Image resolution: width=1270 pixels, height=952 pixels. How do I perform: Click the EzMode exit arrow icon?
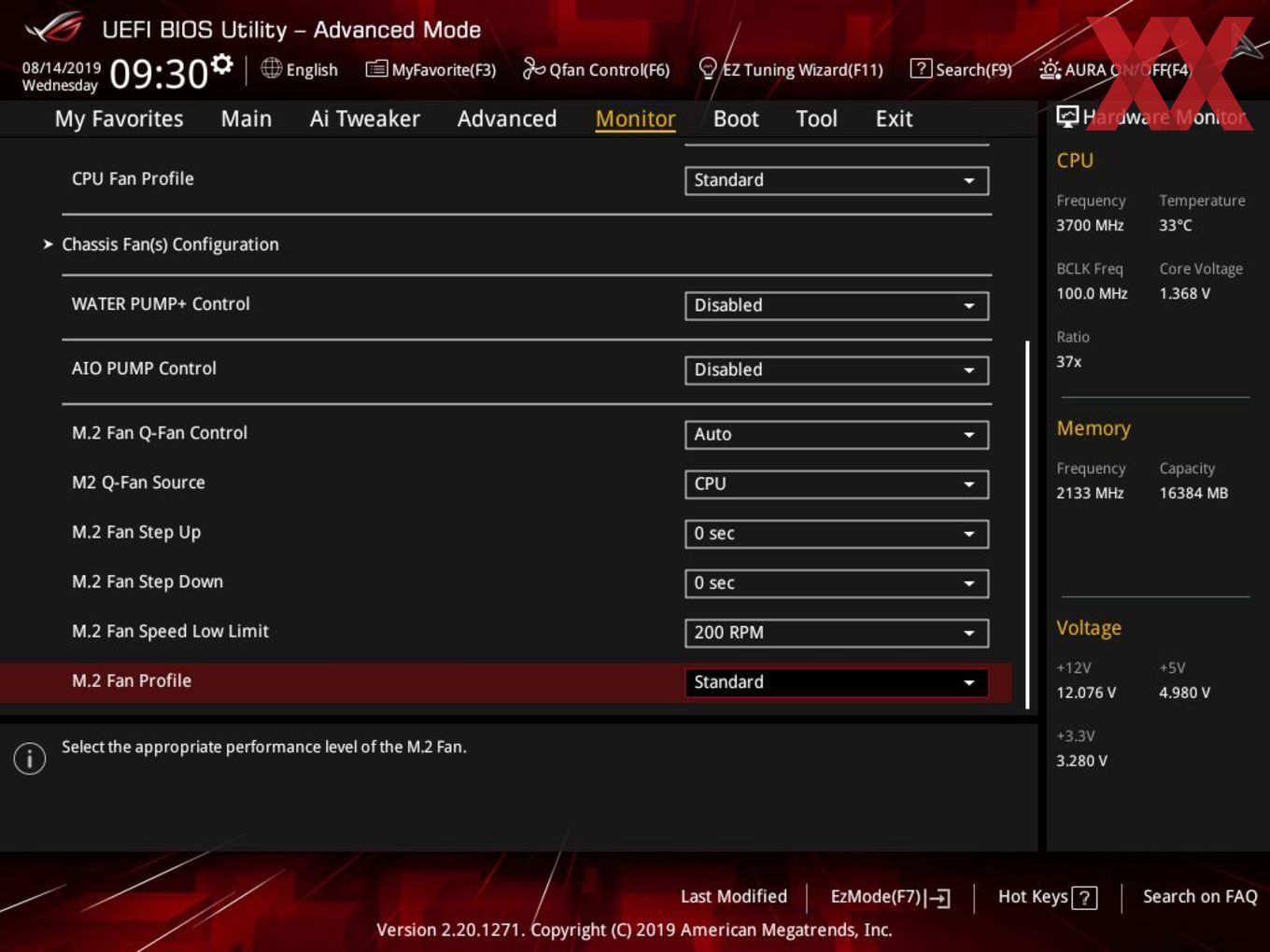[939, 898]
